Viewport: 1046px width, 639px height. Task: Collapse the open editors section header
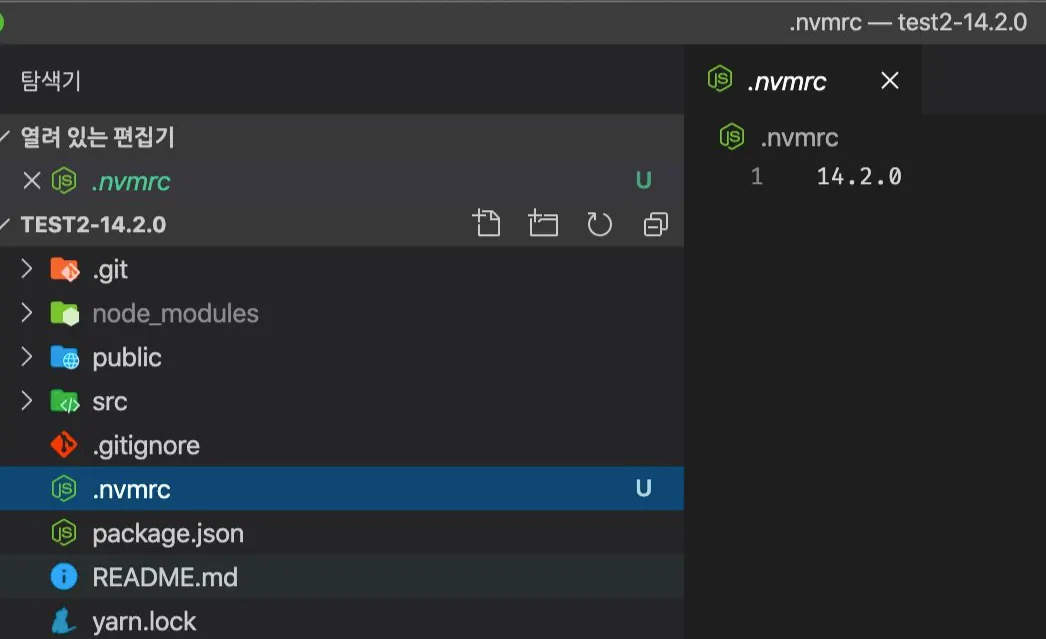tap(8, 137)
